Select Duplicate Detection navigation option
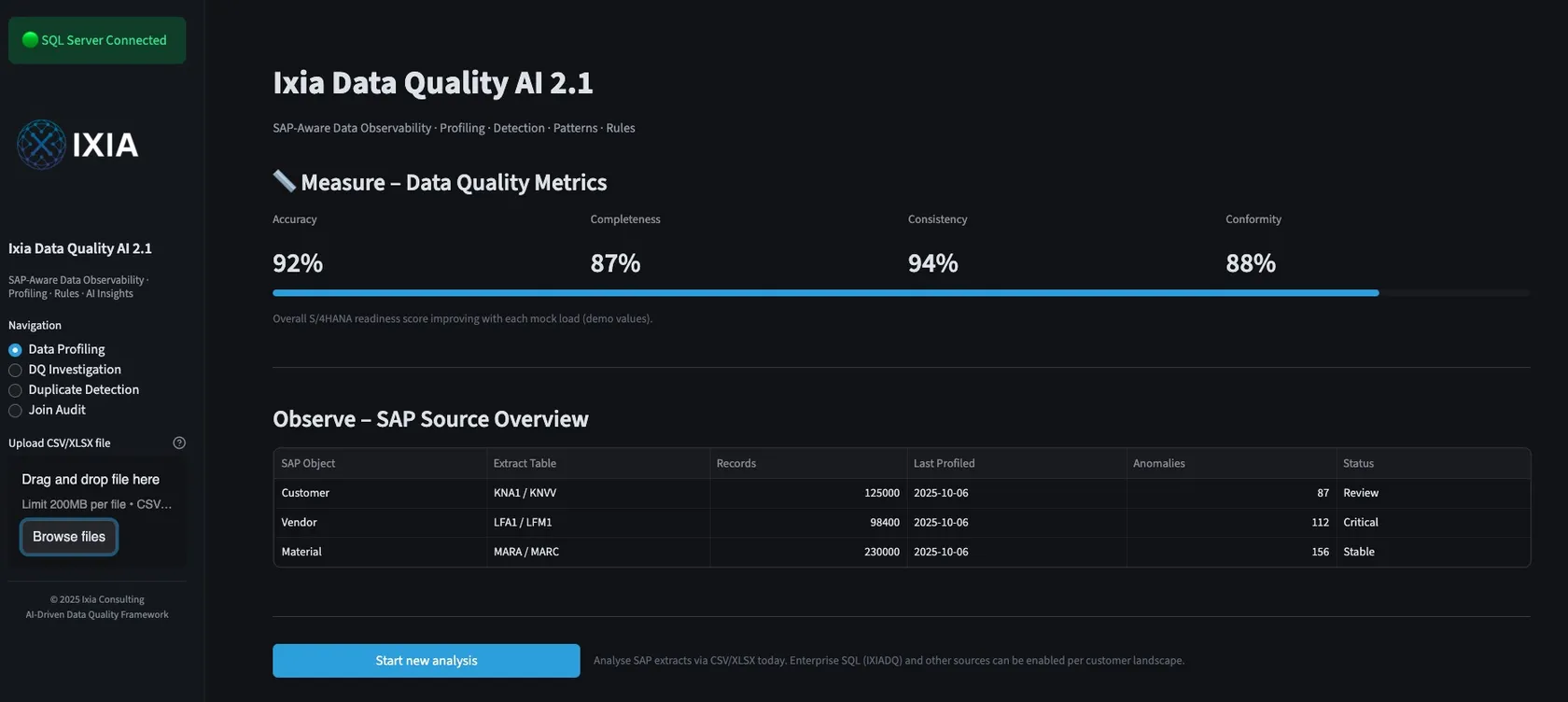 (x=74, y=389)
